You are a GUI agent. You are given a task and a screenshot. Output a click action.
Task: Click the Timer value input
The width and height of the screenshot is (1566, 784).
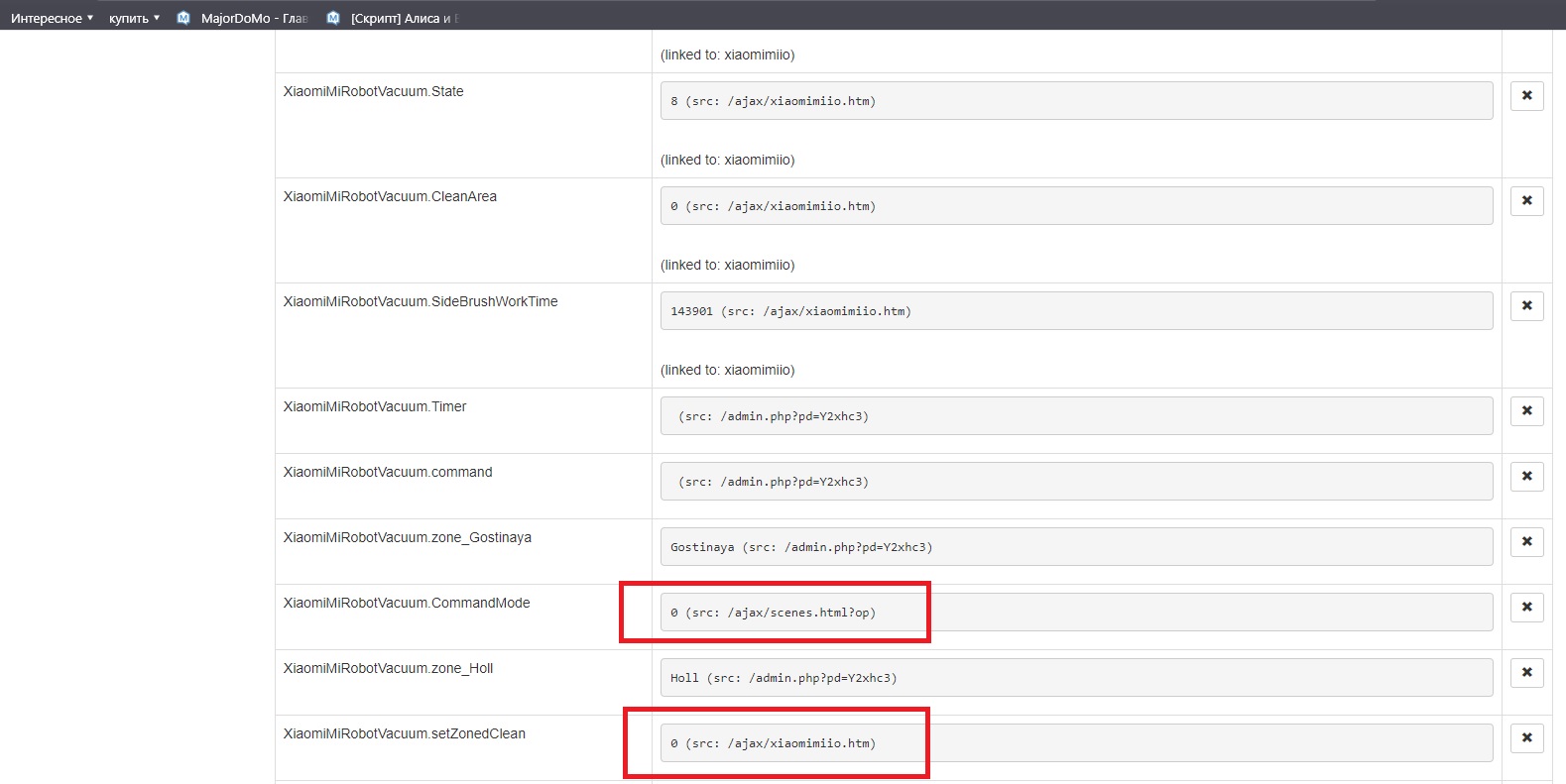point(1076,416)
